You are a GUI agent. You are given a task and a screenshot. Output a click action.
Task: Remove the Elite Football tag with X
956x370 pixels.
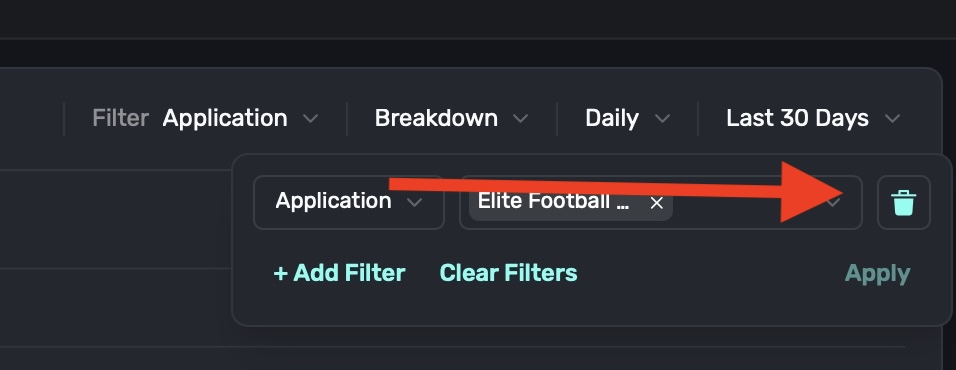point(656,203)
